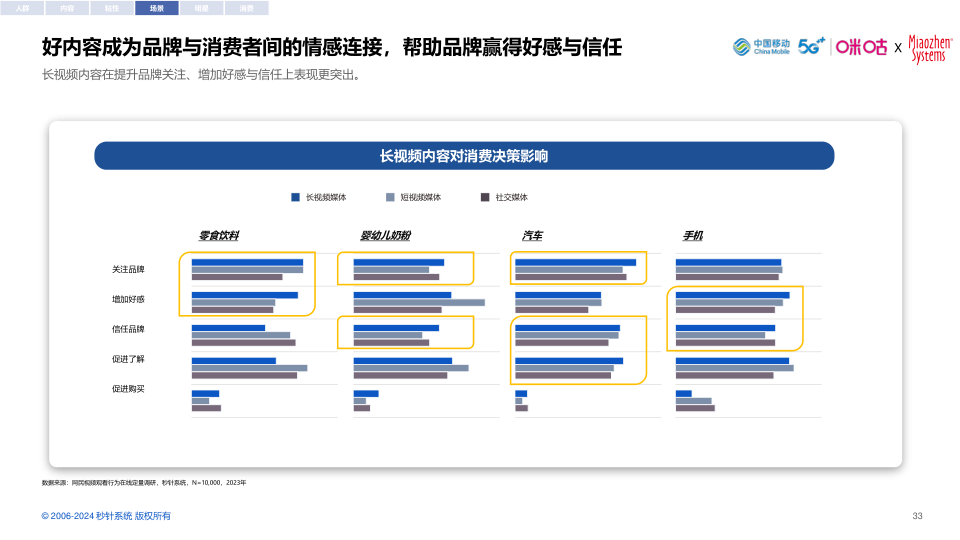Click the 短视频媒体 legend color square
This screenshot has width=960, height=540.
point(390,197)
